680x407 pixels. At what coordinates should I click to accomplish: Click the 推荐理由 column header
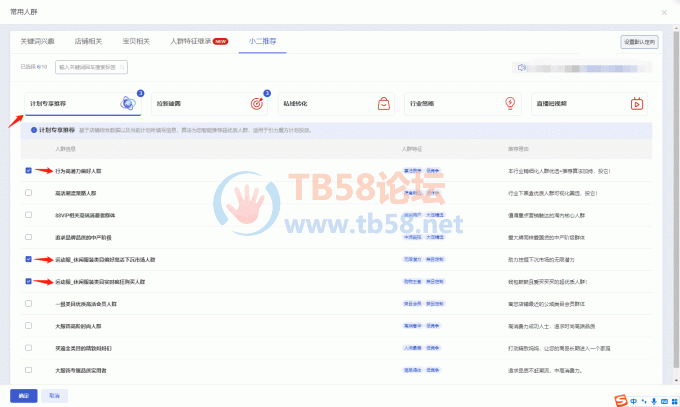(518, 149)
